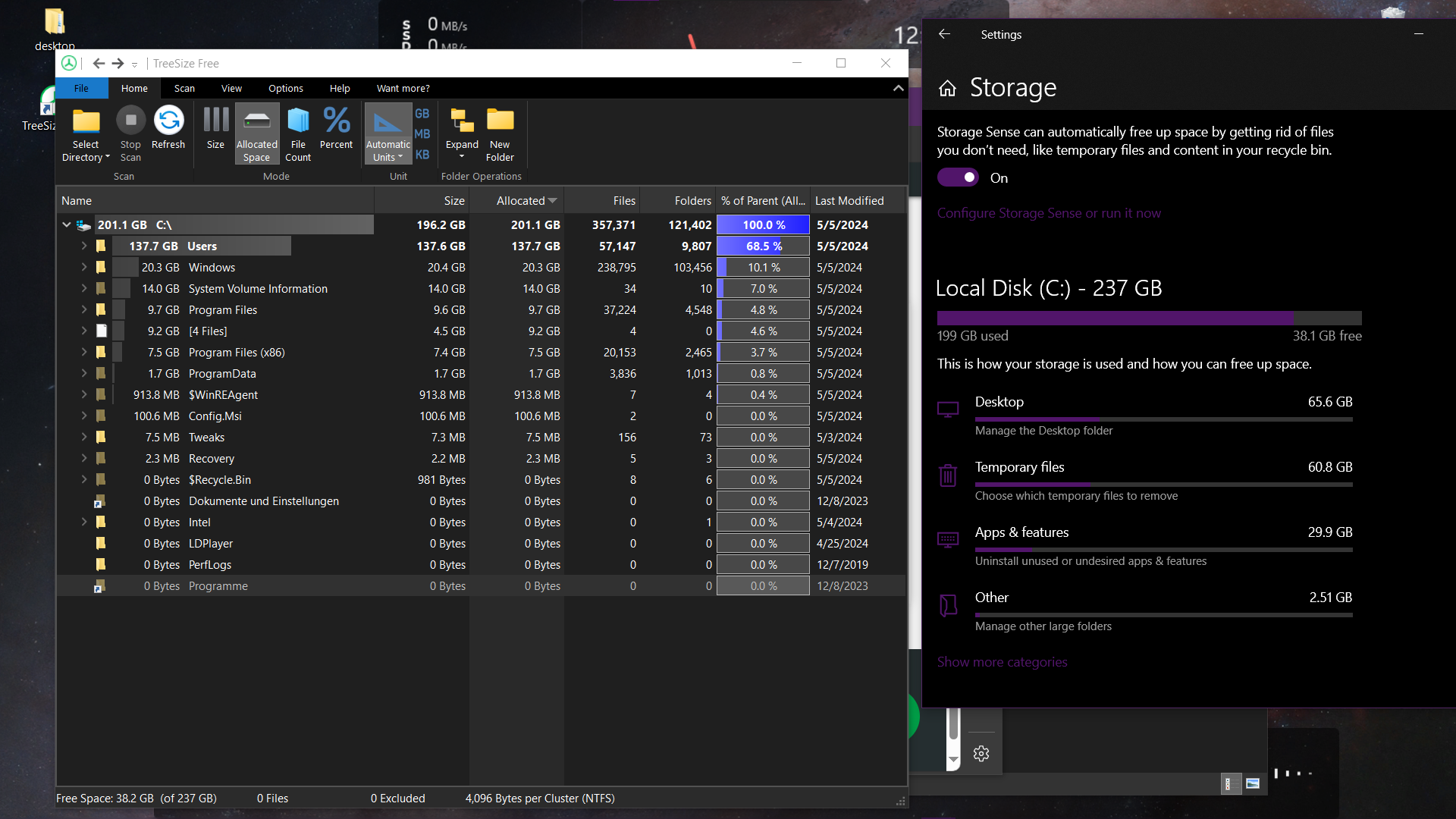
Task: Refresh the TreeSize scan
Action: [168, 127]
